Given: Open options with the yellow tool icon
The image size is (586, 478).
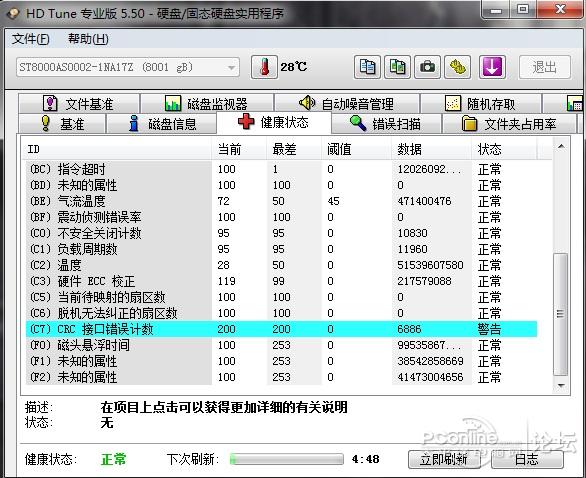Looking at the screenshot, I should click(x=457, y=67).
